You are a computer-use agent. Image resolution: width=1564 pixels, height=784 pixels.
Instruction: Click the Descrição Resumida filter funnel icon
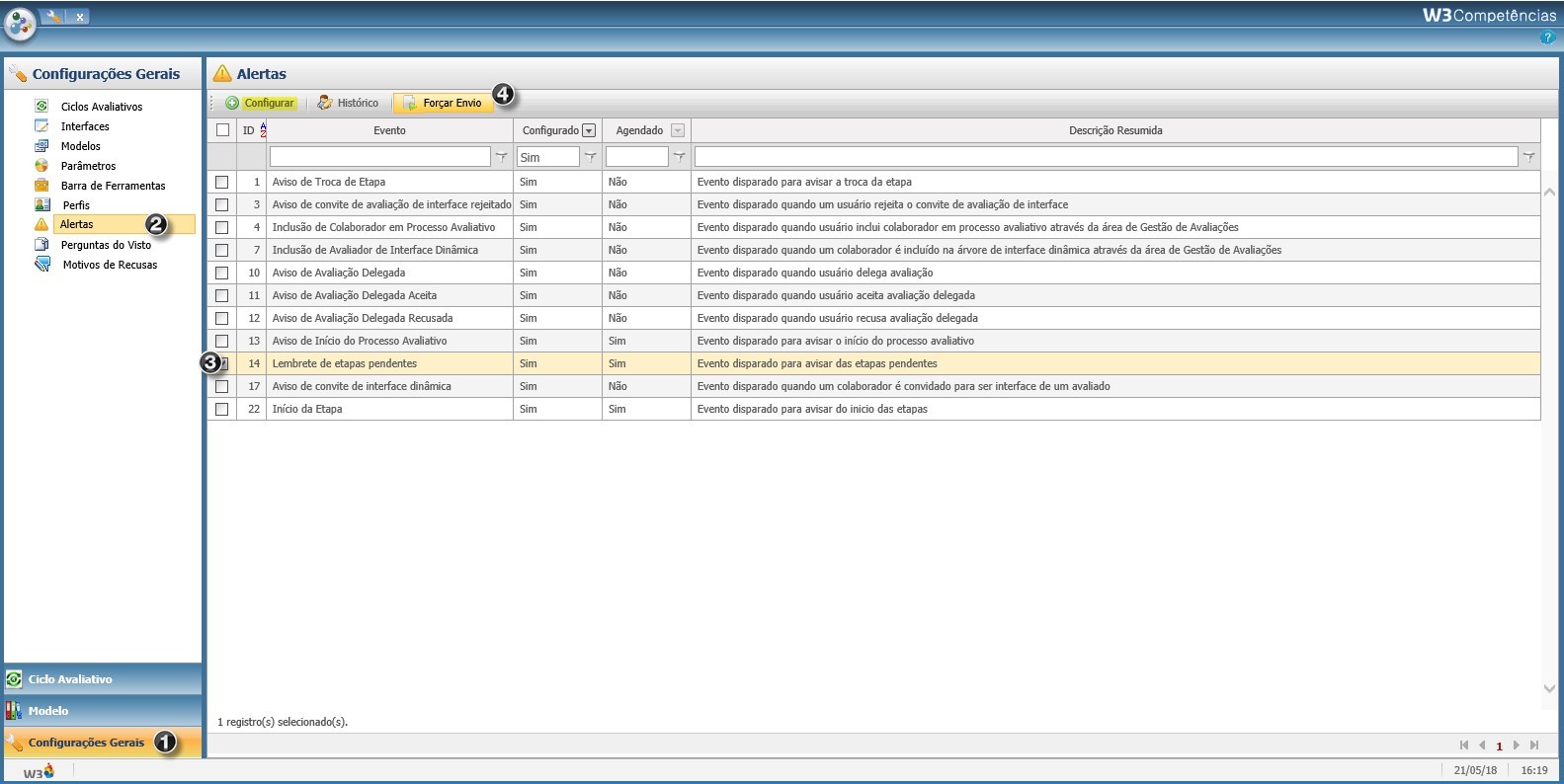pos(1528,157)
